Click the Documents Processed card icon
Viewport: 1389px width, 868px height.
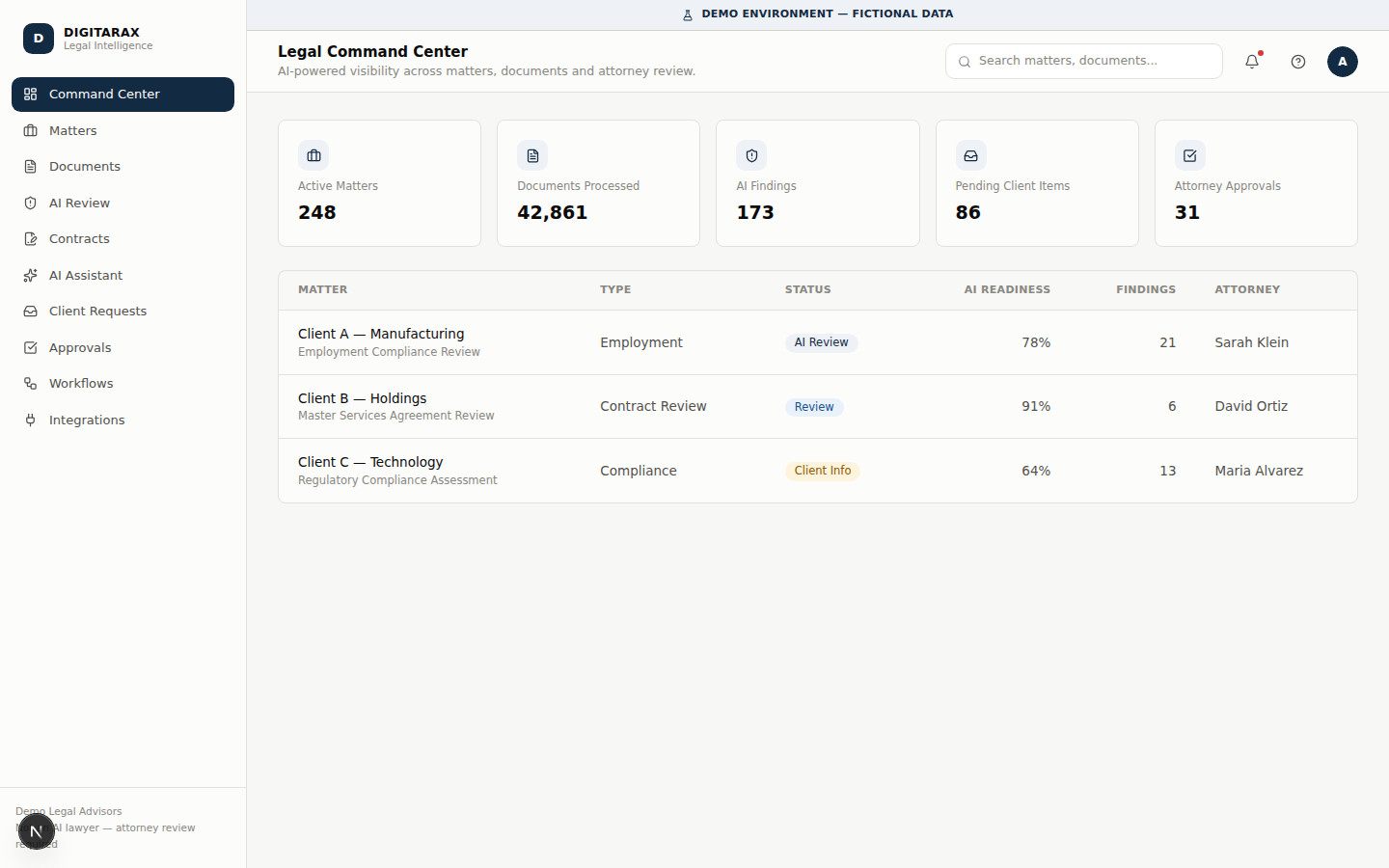tap(532, 155)
